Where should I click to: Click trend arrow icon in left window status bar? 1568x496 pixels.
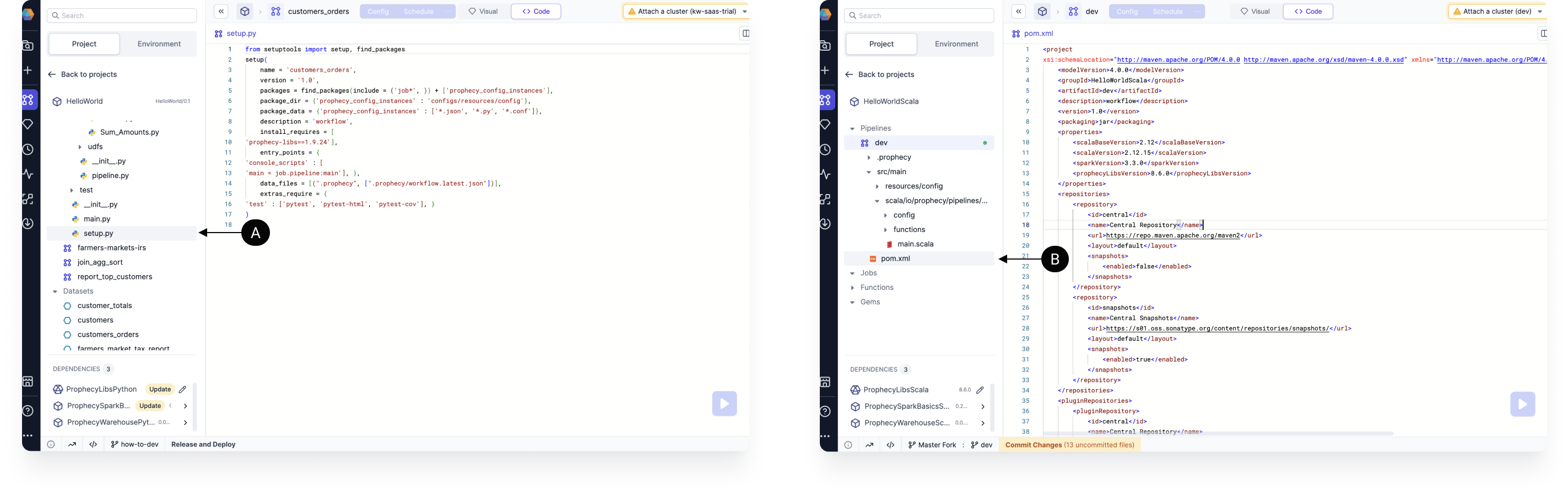(72, 444)
